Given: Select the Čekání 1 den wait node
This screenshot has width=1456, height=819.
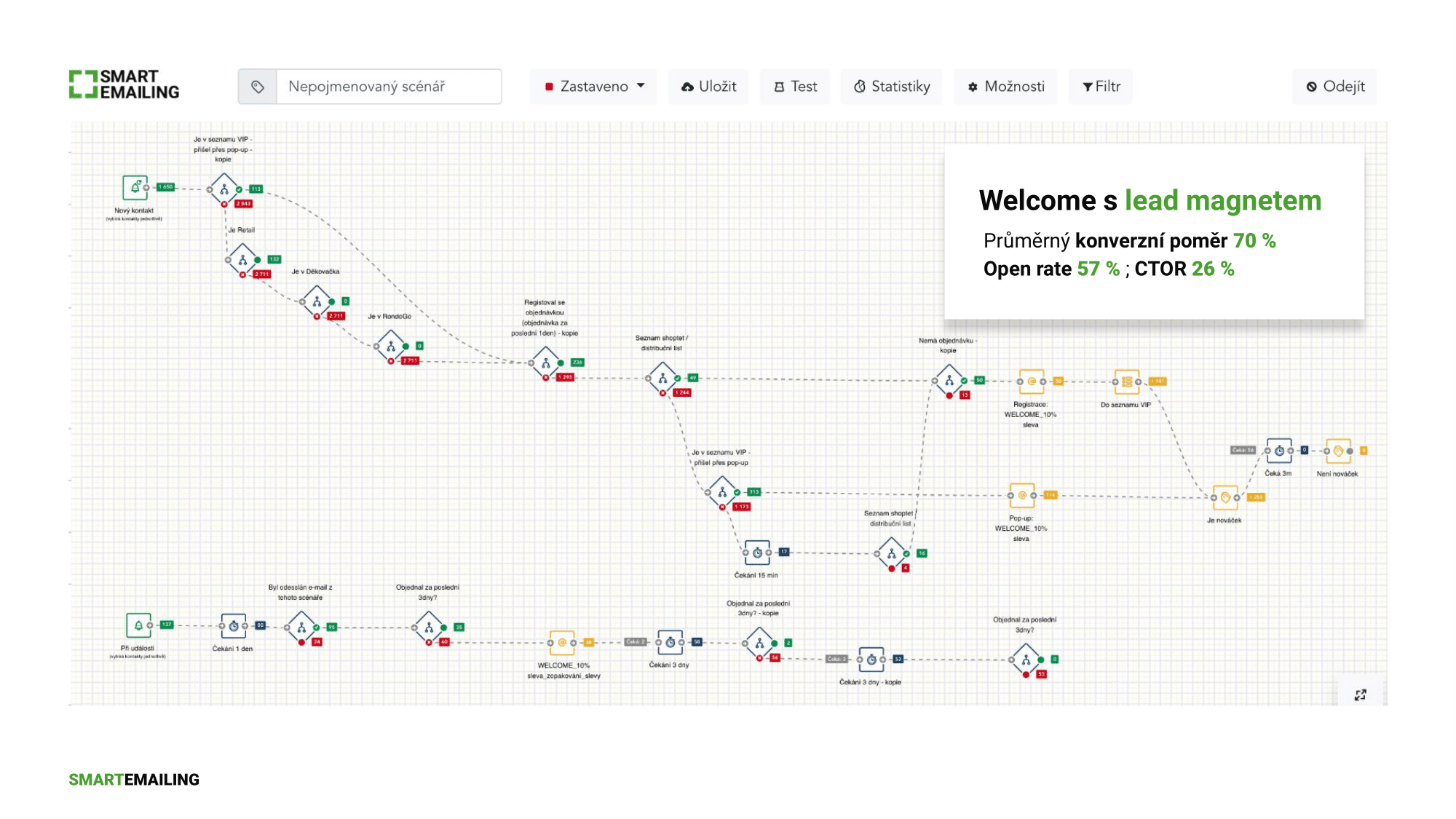Looking at the screenshot, I should (233, 626).
